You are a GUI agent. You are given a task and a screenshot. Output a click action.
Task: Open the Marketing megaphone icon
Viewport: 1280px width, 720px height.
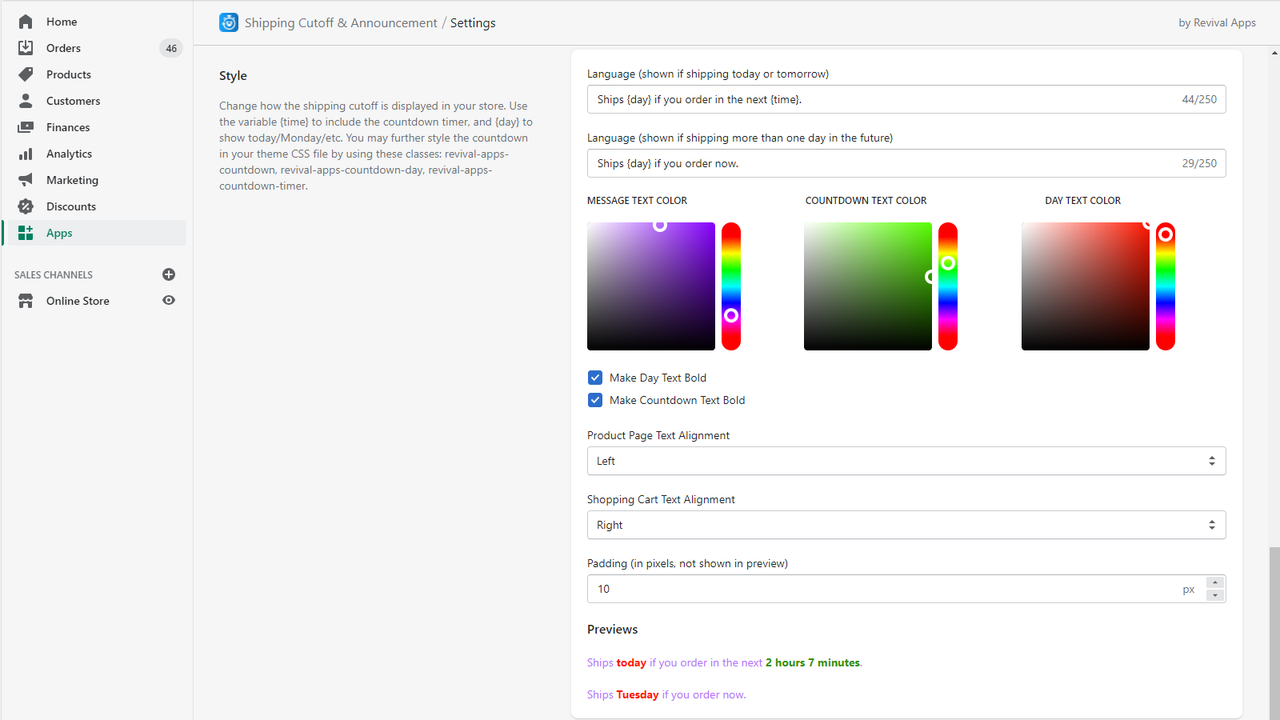26,180
